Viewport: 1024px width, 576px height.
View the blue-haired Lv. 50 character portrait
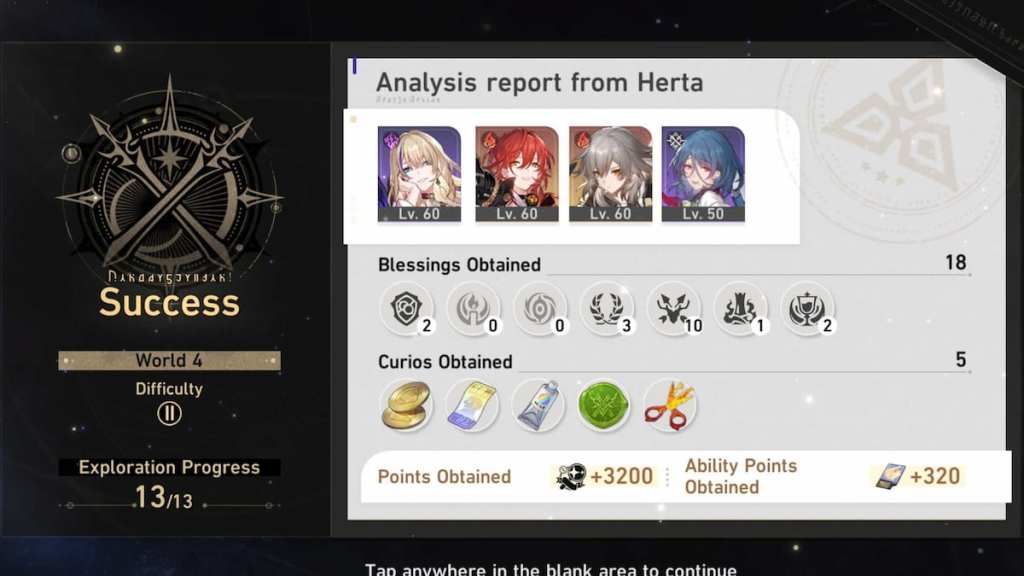pos(703,174)
